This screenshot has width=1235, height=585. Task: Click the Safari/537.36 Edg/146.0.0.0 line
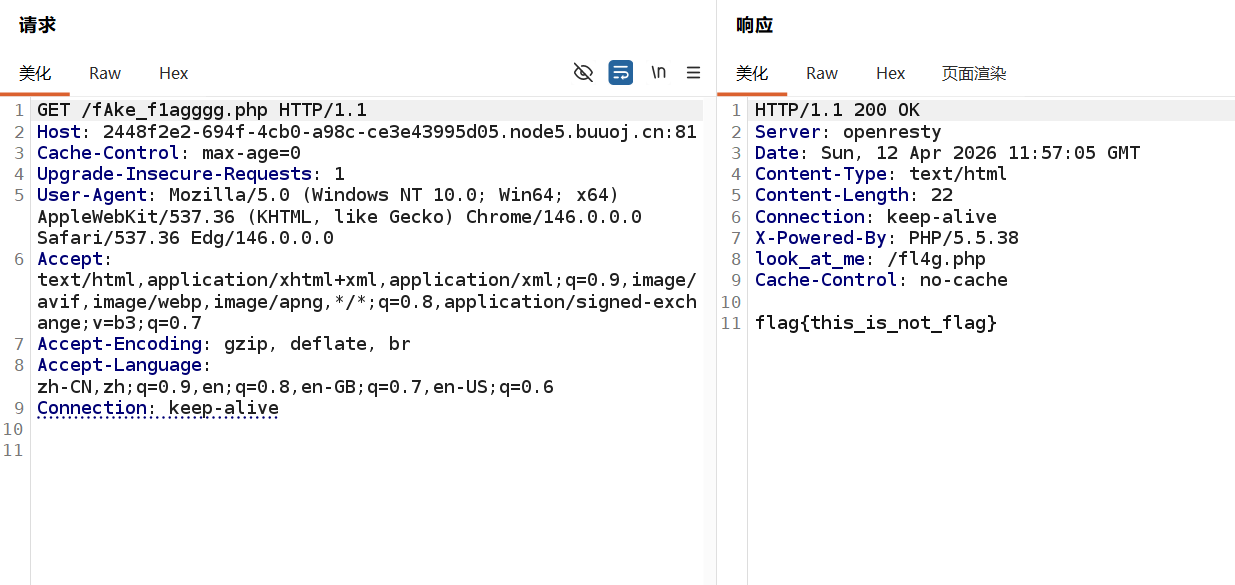click(x=185, y=238)
